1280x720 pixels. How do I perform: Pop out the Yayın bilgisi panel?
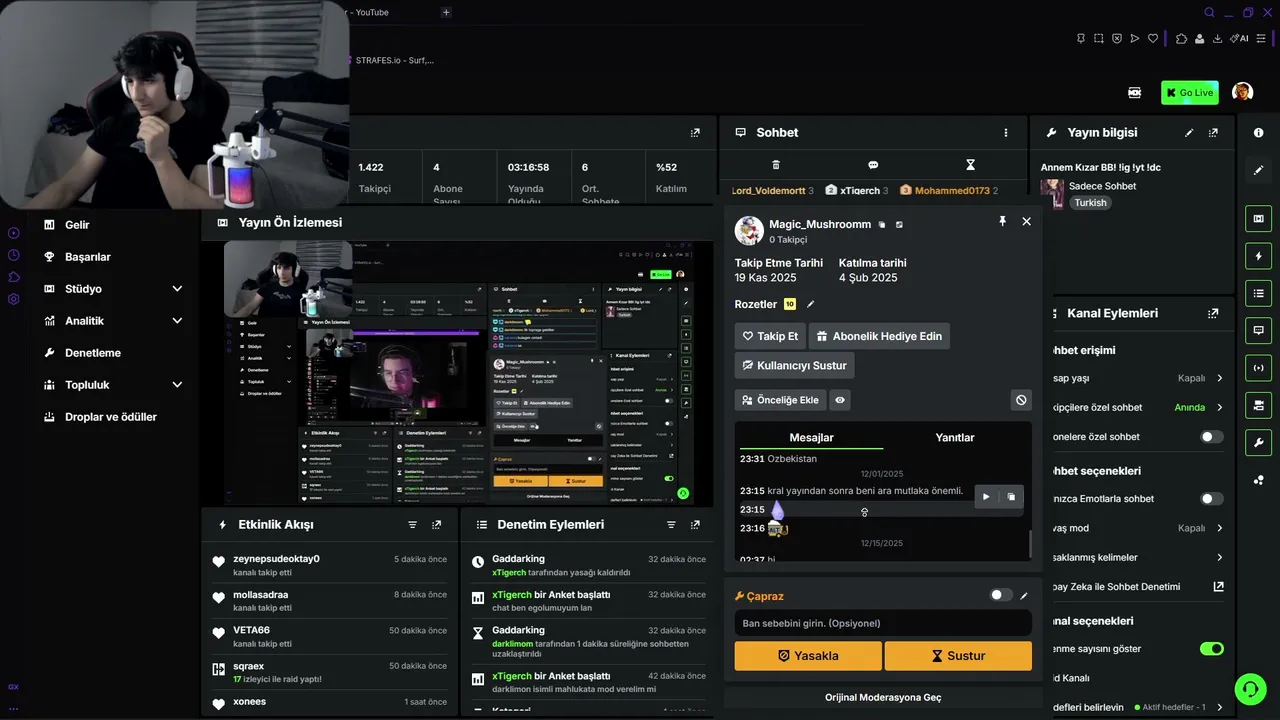pyautogui.click(x=1213, y=133)
